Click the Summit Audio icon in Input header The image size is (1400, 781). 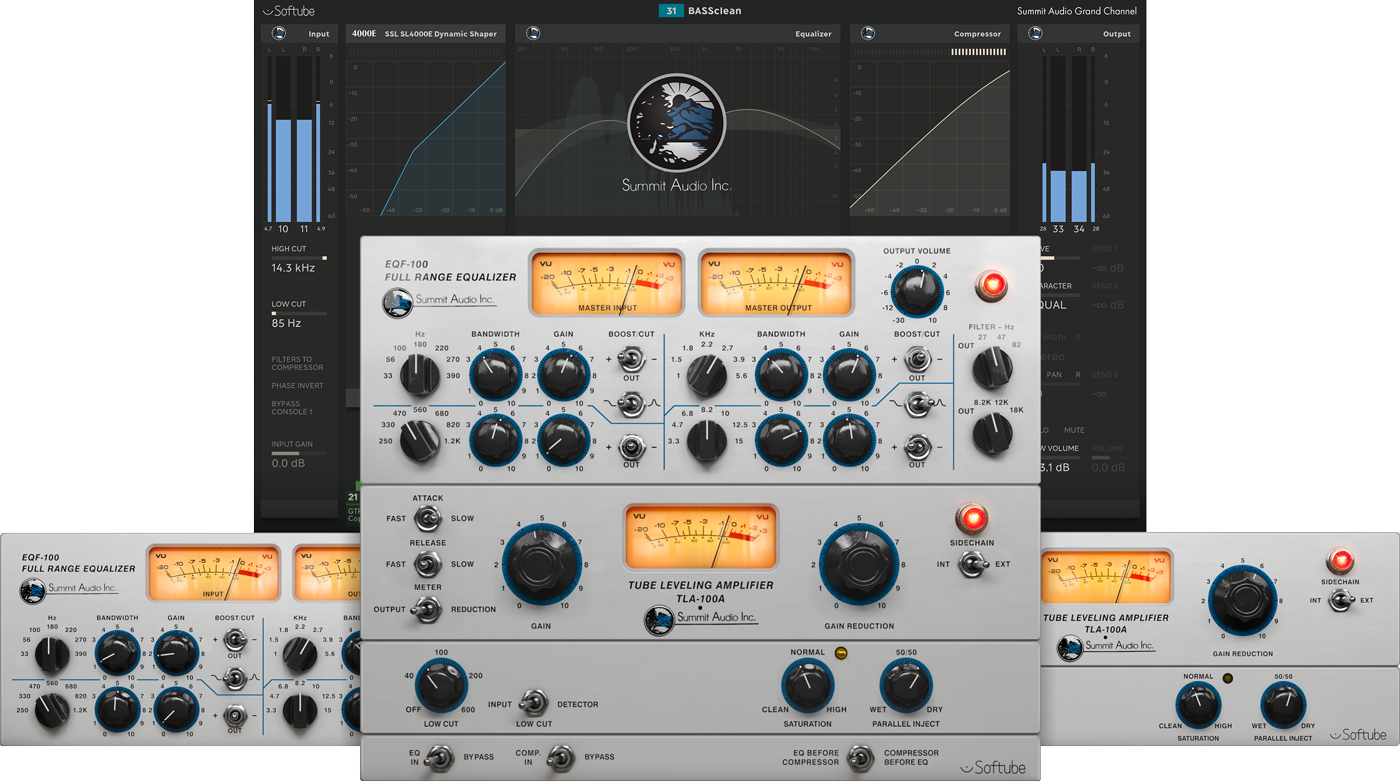[x=279, y=33]
